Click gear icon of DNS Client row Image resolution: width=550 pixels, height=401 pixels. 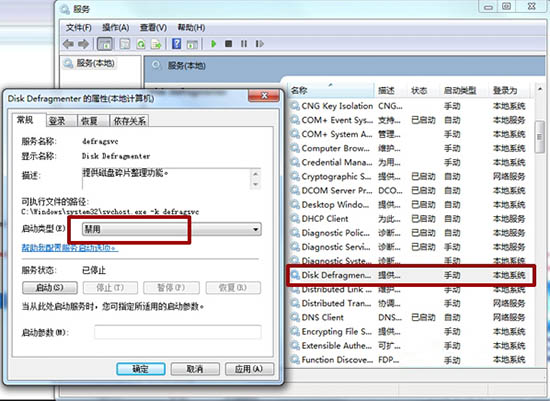(295, 317)
